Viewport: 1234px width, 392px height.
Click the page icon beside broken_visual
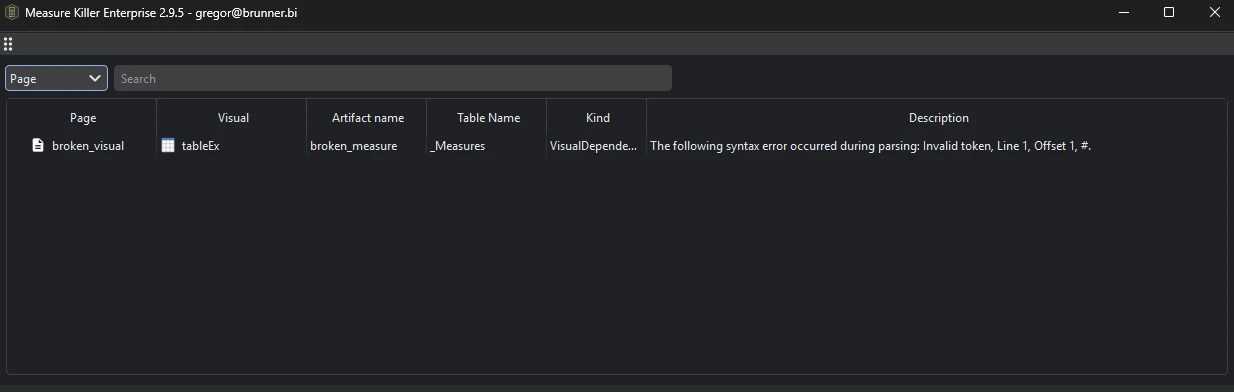[x=38, y=145]
